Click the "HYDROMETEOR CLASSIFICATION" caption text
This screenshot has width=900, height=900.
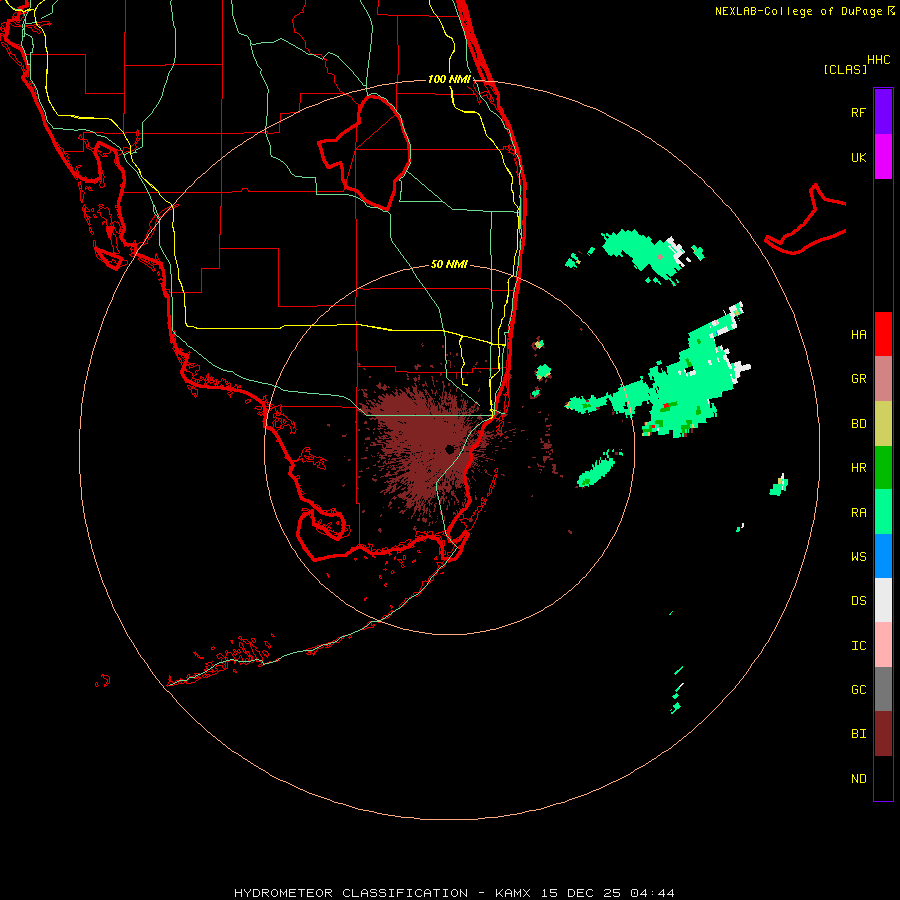351,893
